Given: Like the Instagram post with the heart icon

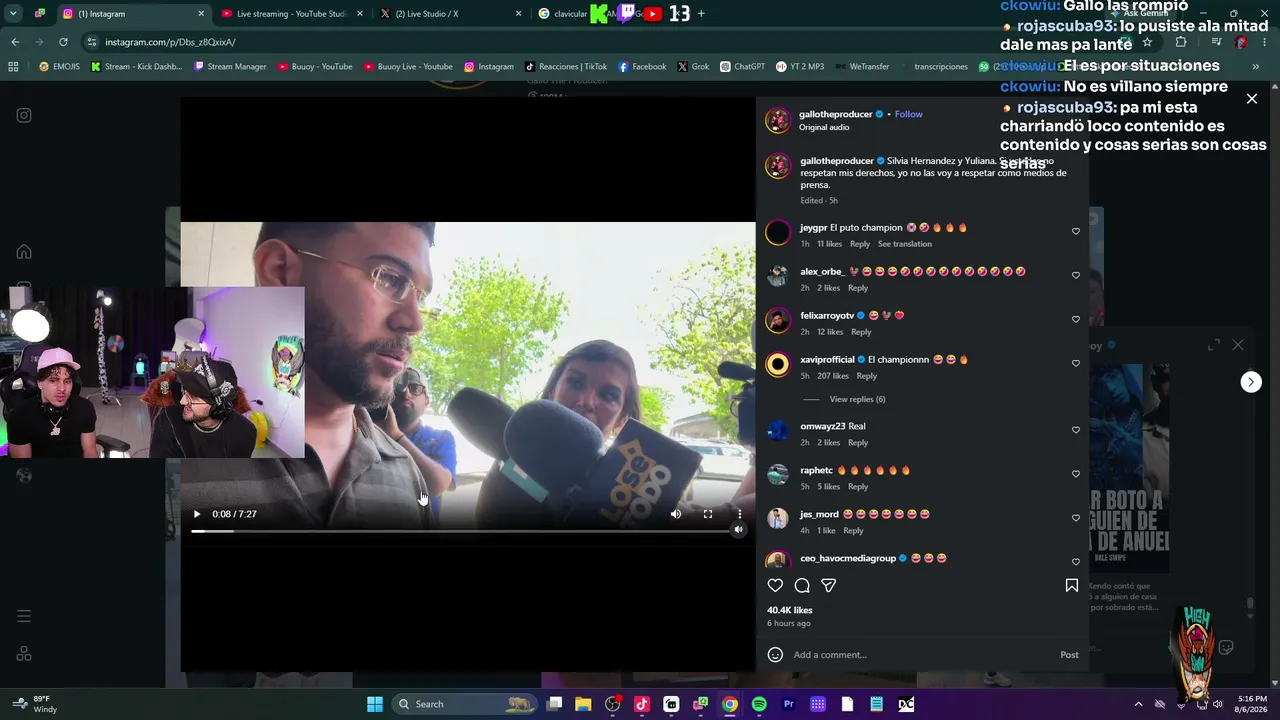Looking at the screenshot, I should coord(775,586).
